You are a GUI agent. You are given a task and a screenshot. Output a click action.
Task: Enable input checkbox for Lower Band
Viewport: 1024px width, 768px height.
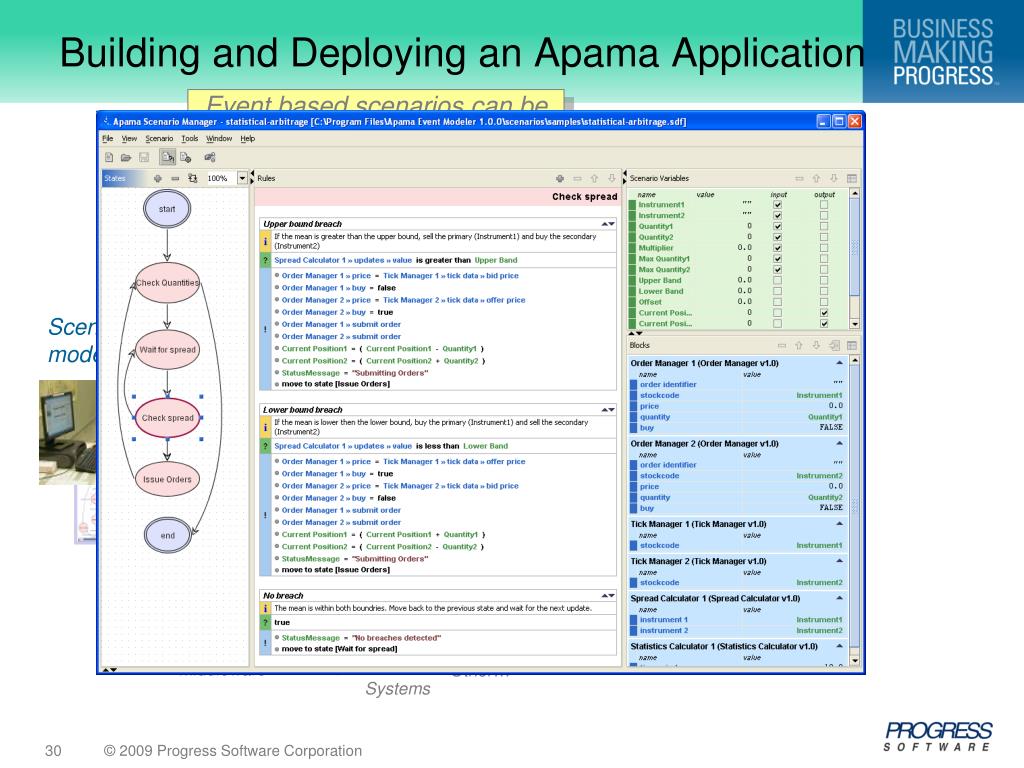point(777,291)
